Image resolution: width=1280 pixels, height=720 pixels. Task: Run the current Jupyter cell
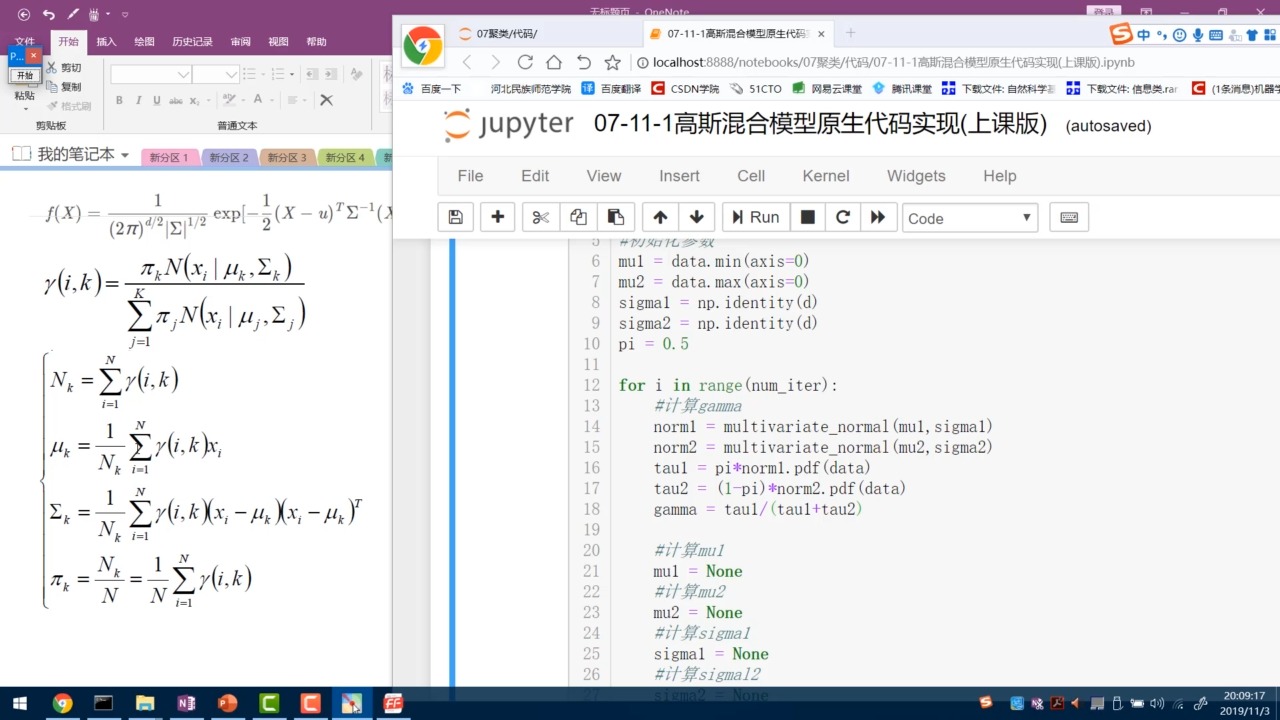755,217
